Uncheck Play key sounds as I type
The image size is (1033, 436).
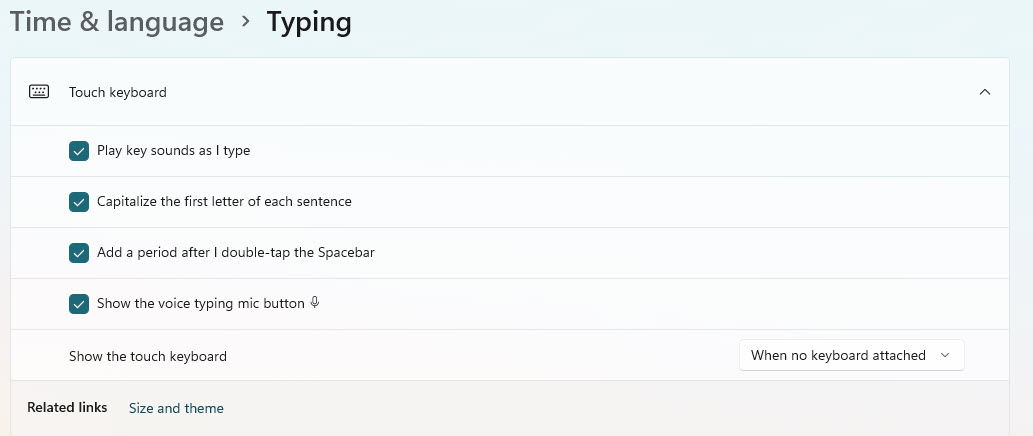coord(79,151)
